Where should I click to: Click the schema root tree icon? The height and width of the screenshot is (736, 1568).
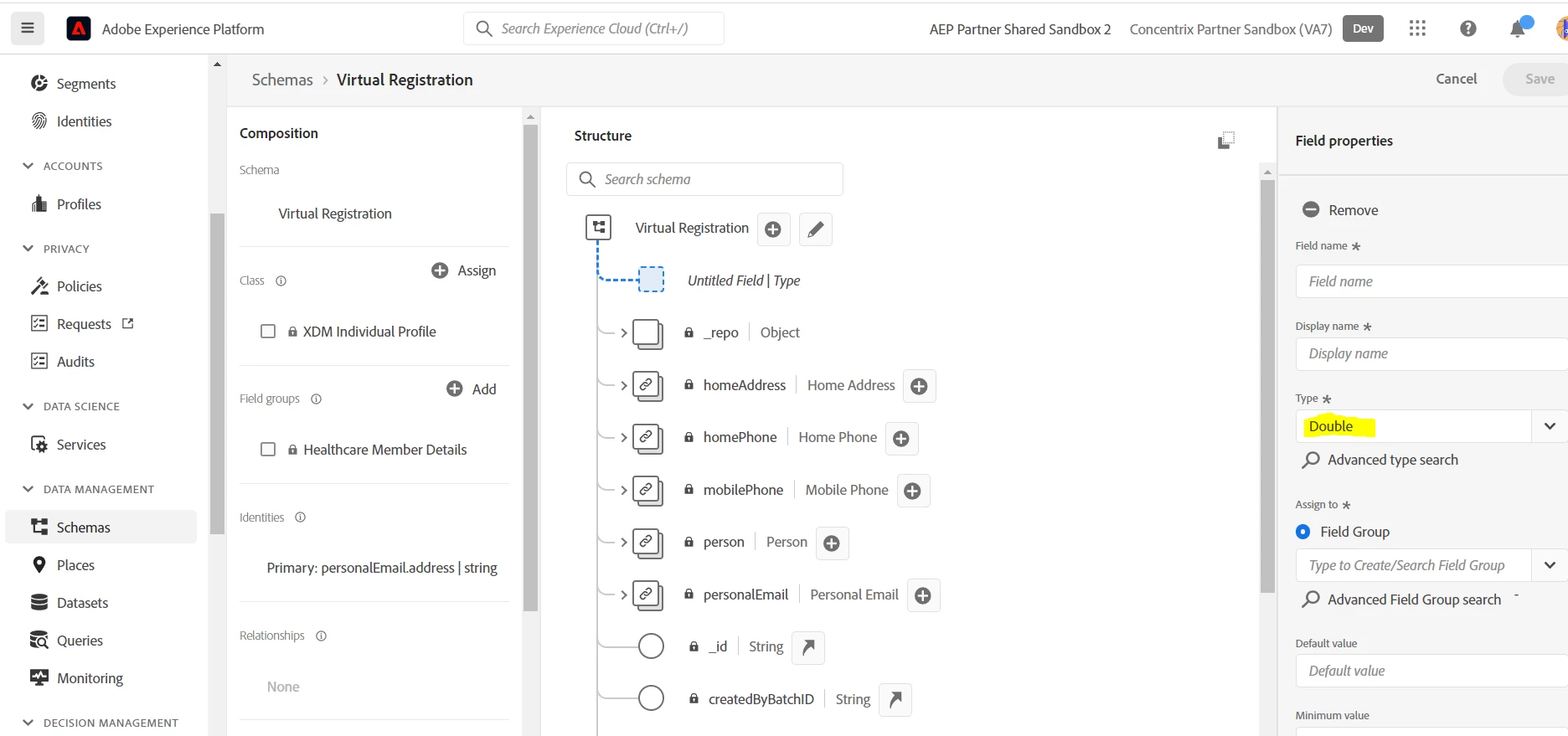point(598,227)
